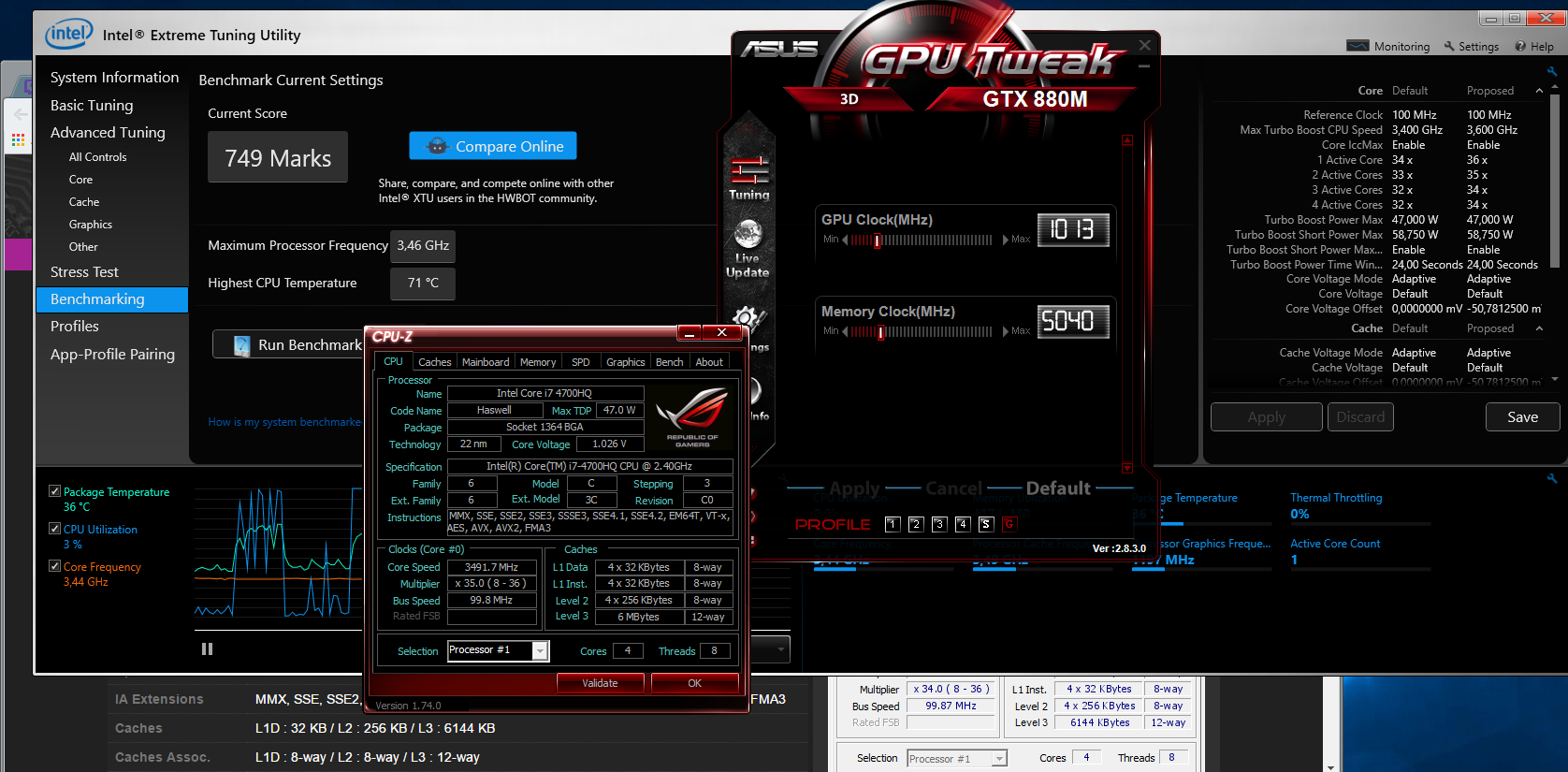Collapse the Core settings group

[x=1539, y=91]
